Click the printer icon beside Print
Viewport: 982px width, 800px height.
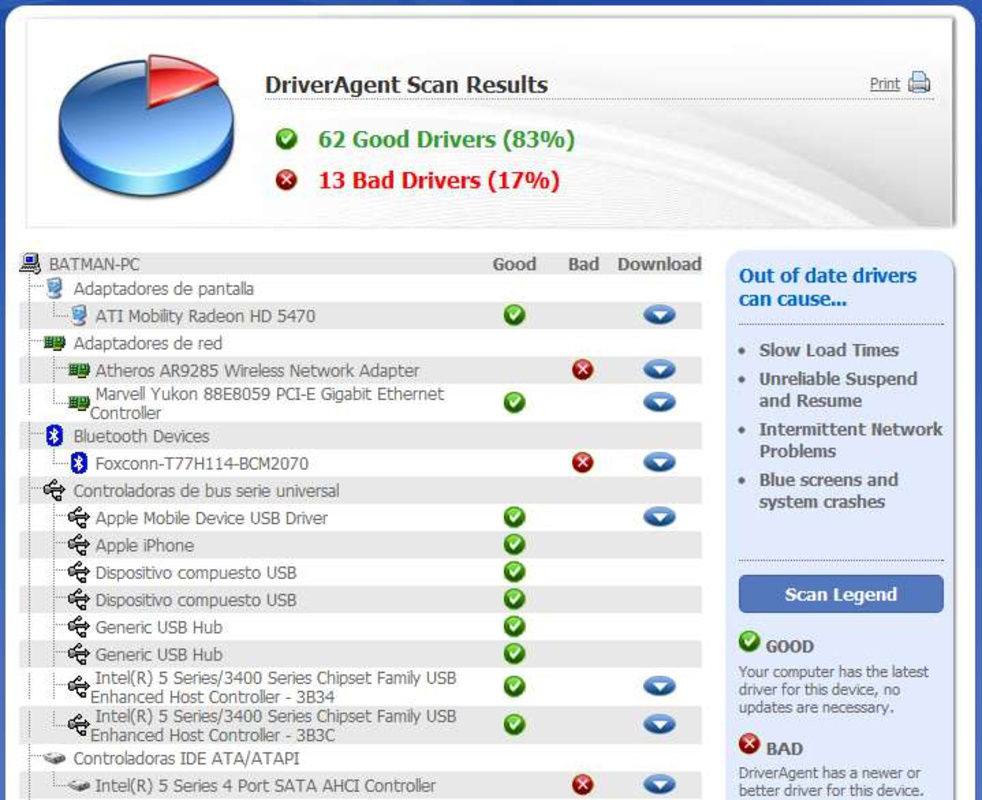click(x=919, y=83)
